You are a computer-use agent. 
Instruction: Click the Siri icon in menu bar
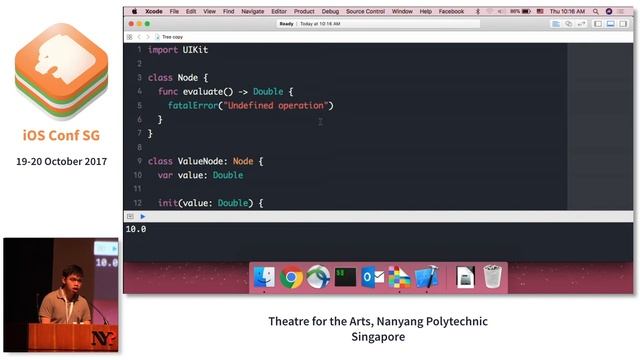pos(609,11)
